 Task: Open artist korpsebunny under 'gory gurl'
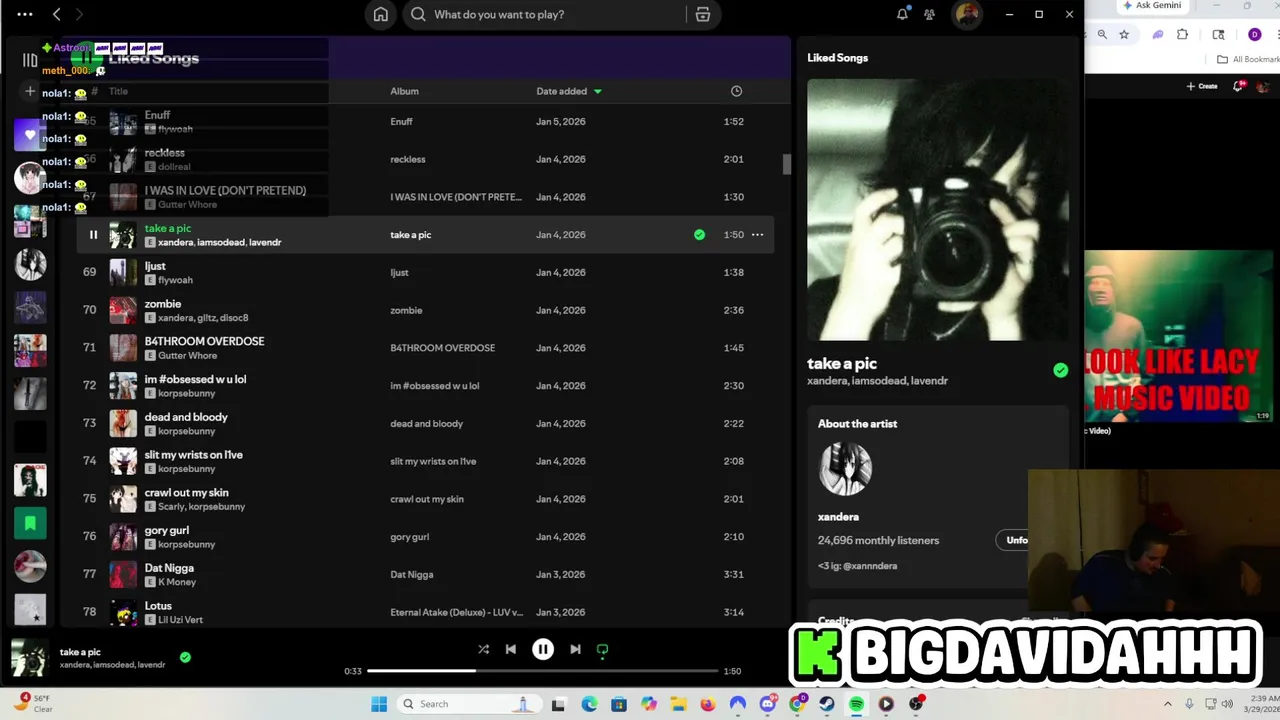tap(186, 545)
